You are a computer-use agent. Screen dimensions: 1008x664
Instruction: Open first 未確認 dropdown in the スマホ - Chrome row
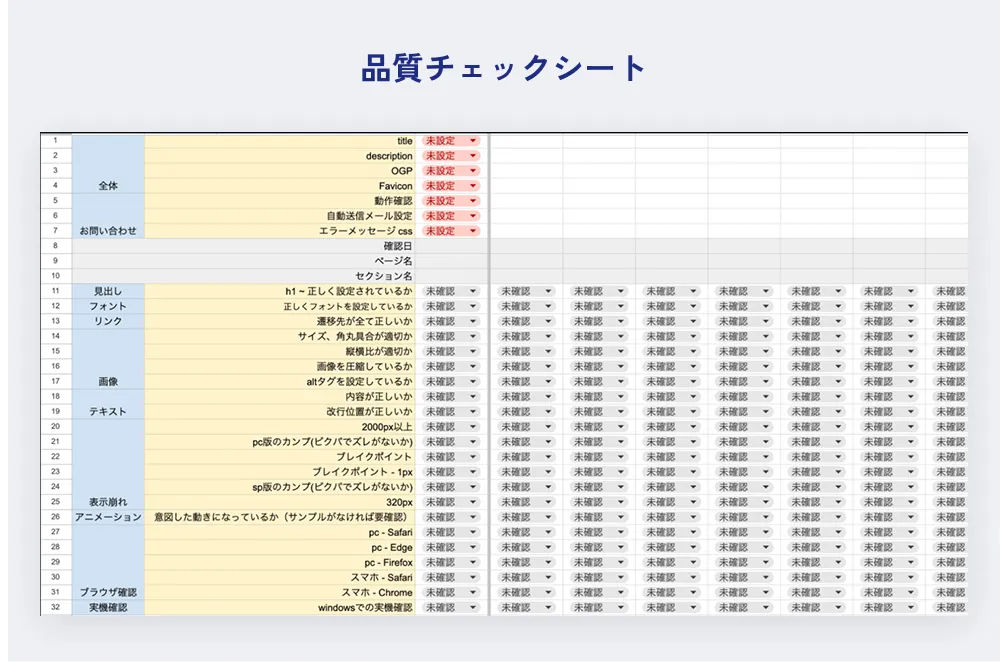click(473, 592)
